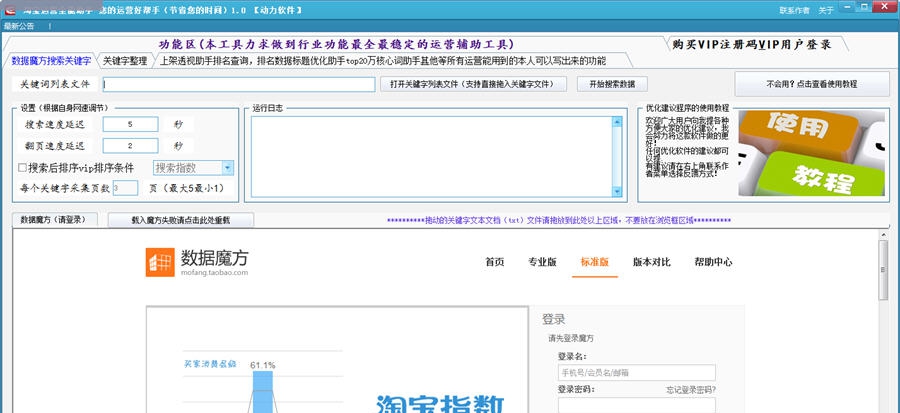Click the mofang.taobao.com text
Screen dimensions: 900x413
tap(215, 272)
